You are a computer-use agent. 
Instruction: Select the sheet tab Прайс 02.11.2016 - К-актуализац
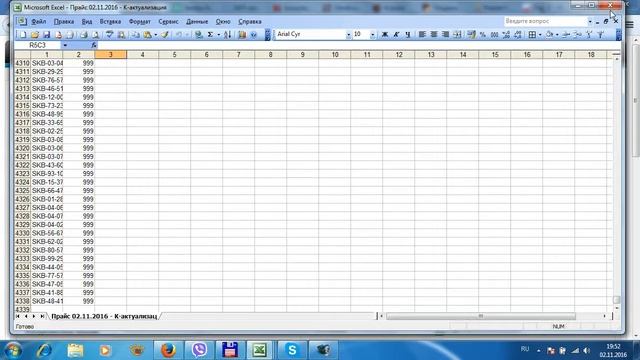(104, 316)
